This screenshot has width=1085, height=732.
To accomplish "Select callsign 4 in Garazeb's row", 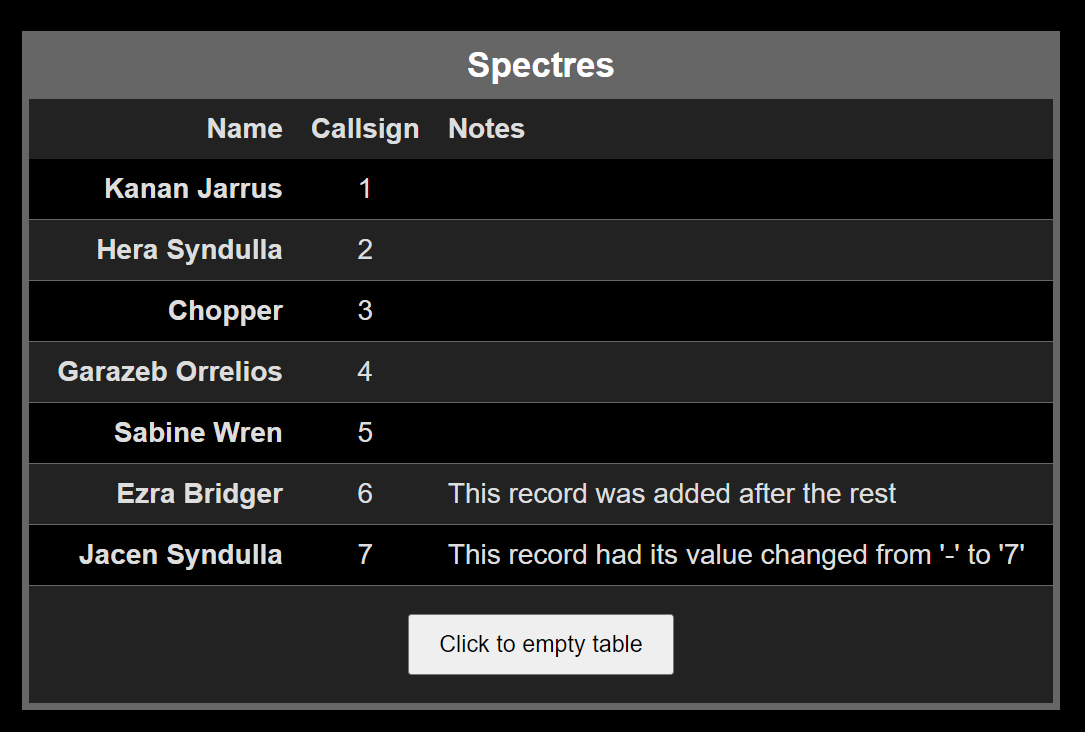I will pos(365,372).
